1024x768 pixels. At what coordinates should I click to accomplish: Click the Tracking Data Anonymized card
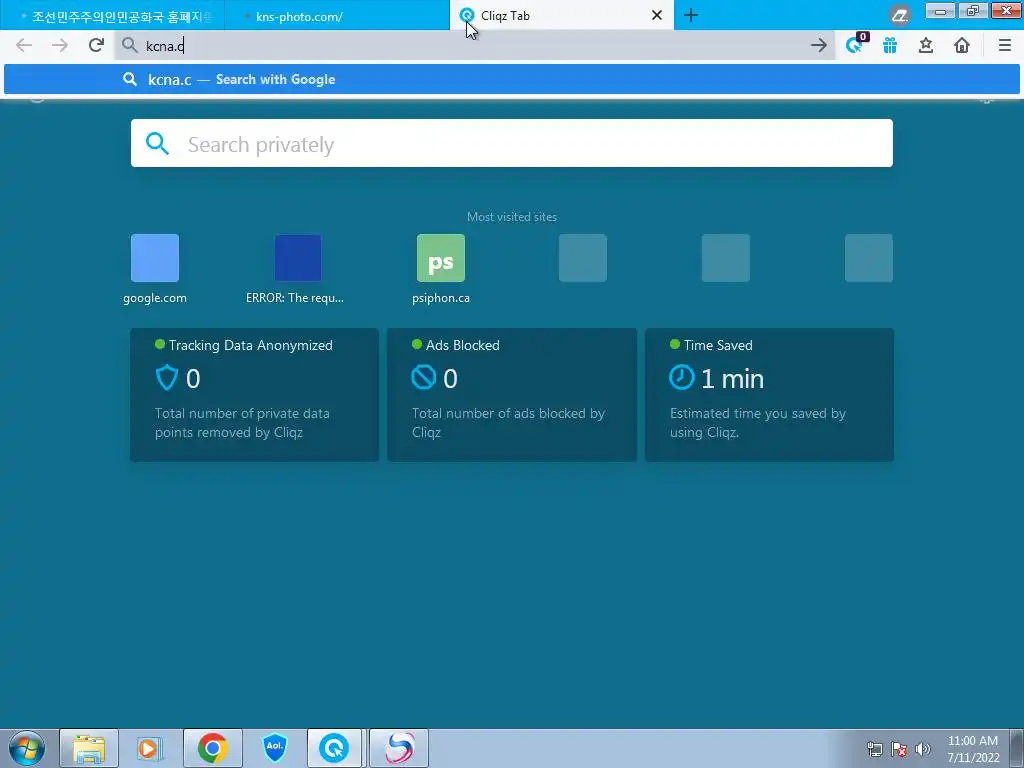tap(254, 394)
